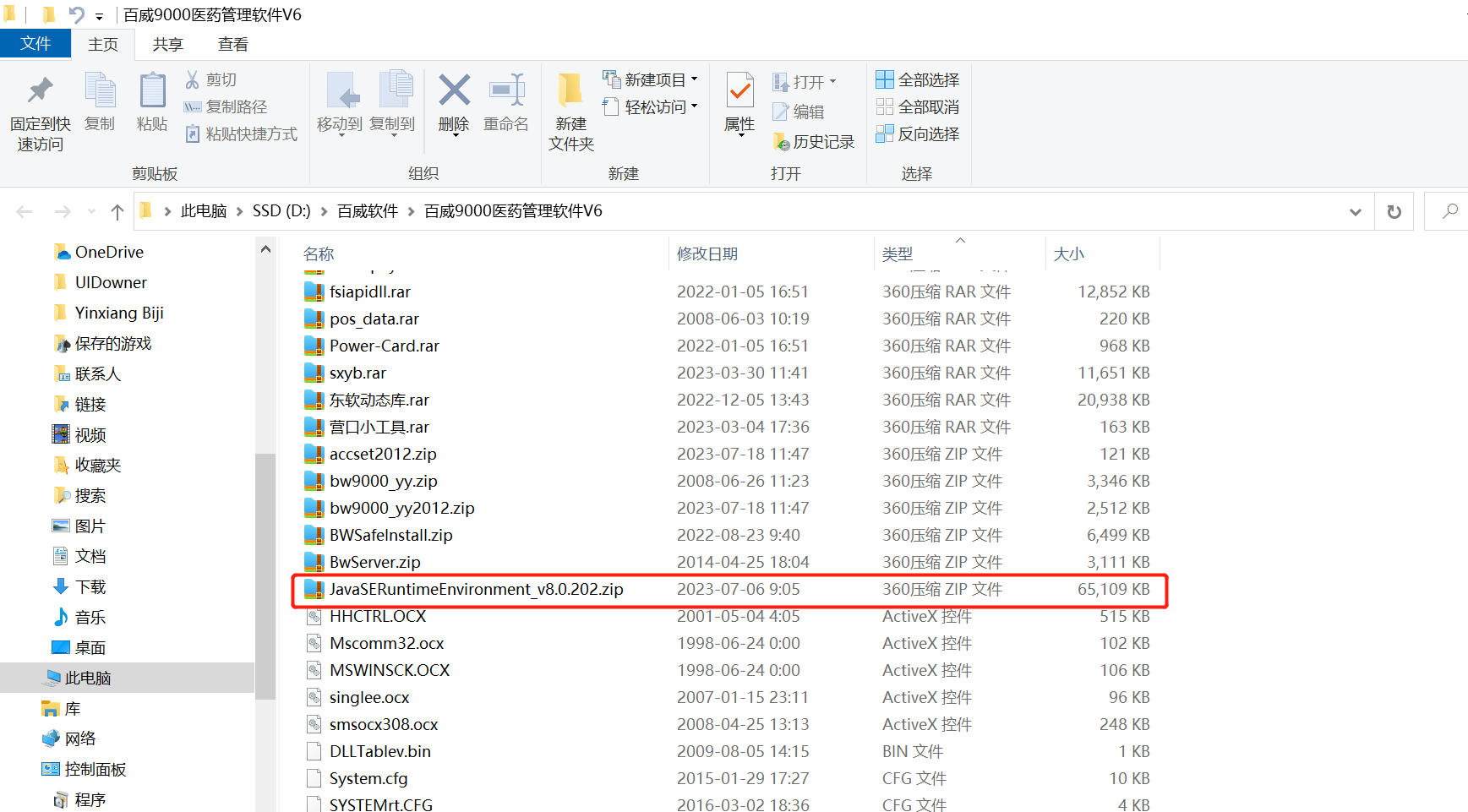Select the JavaSERuntimeEnvironment_v8.0.202.zip file
This screenshot has height=812, width=1468.
click(x=476, y=589)
